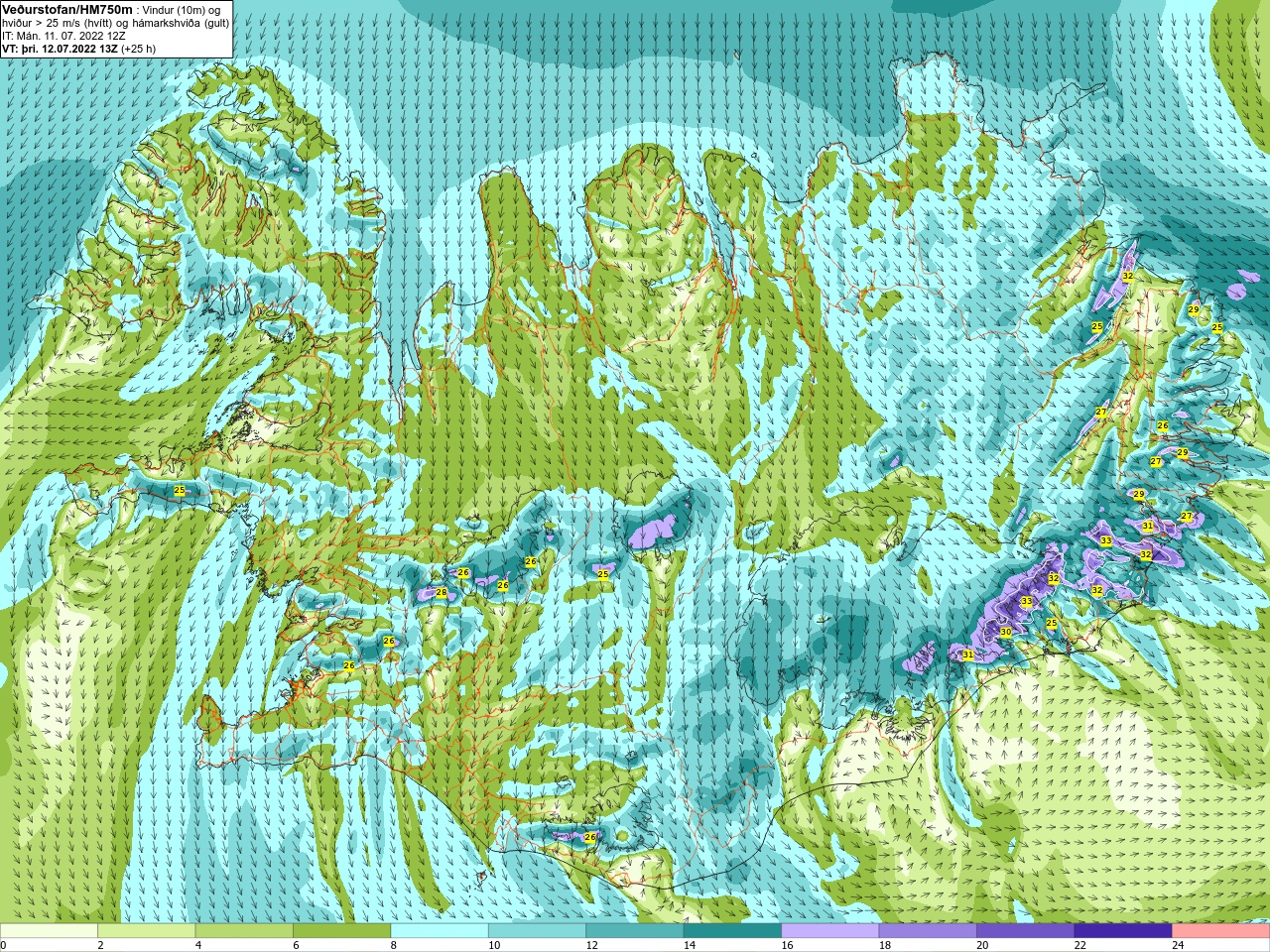Image resolution: width=1270 pixels, height=952 pixels.
Task: Choose the 14–16 m/s dark teal legend swatch
Action: [x=732, y=931]
